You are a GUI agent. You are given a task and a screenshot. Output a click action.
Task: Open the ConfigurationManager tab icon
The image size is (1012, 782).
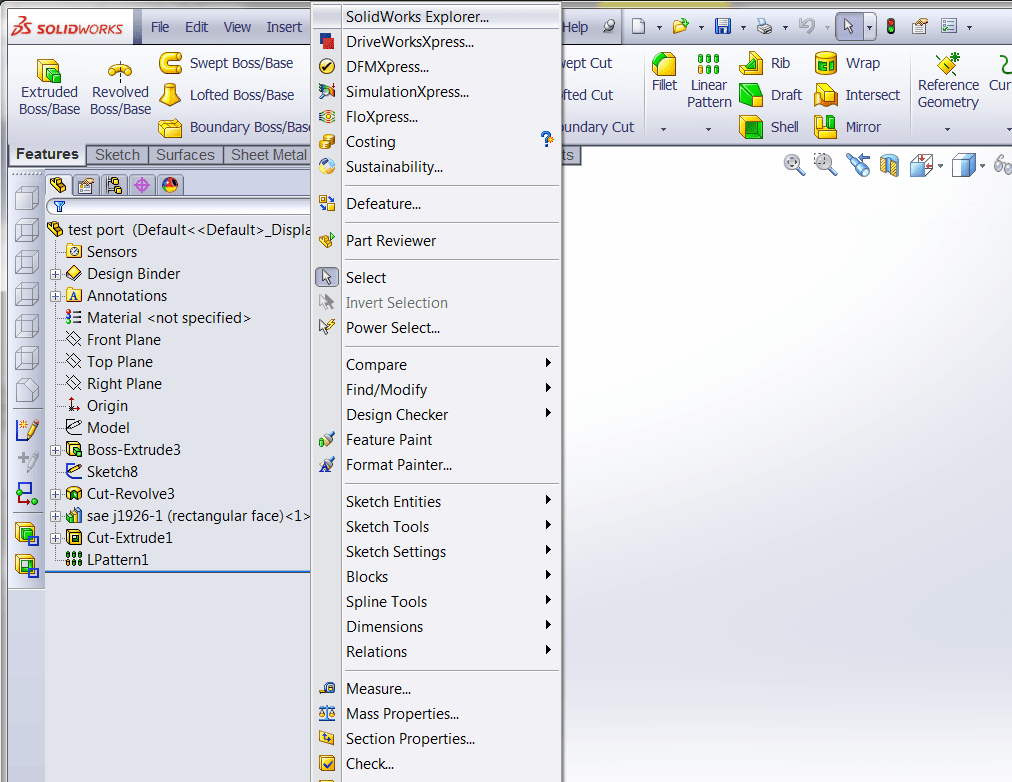pos(114,186)
